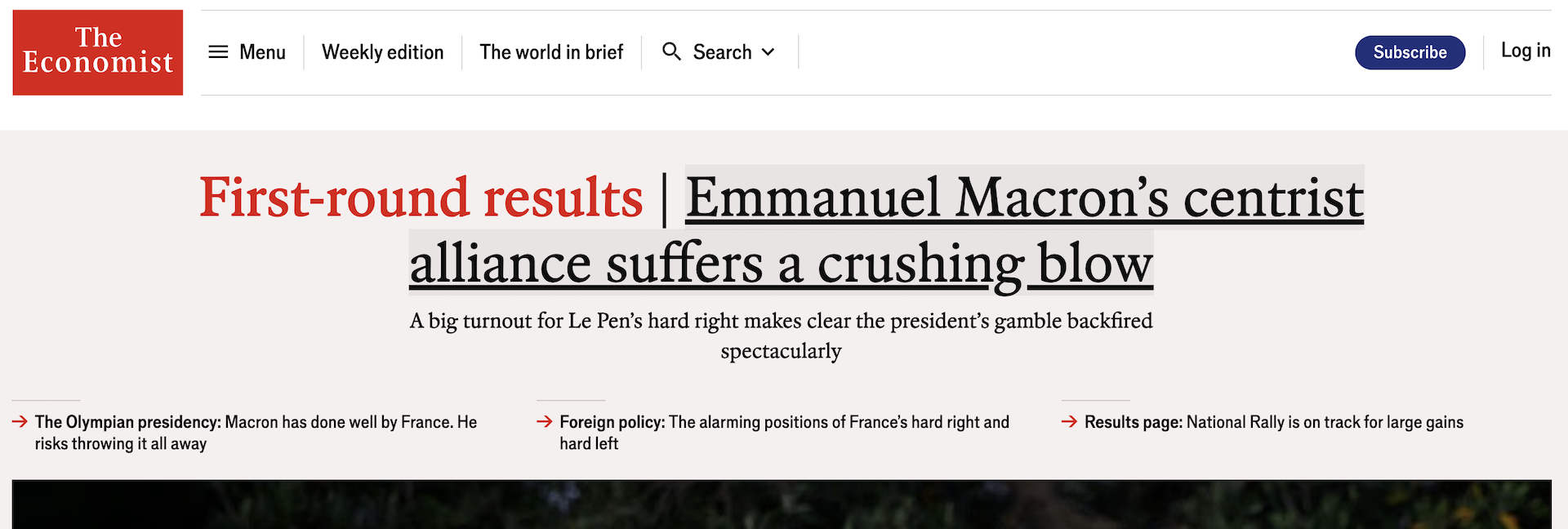Read the Foreign policy article link
This screenshot has width=1568, height=529.
tap(784, 433)
